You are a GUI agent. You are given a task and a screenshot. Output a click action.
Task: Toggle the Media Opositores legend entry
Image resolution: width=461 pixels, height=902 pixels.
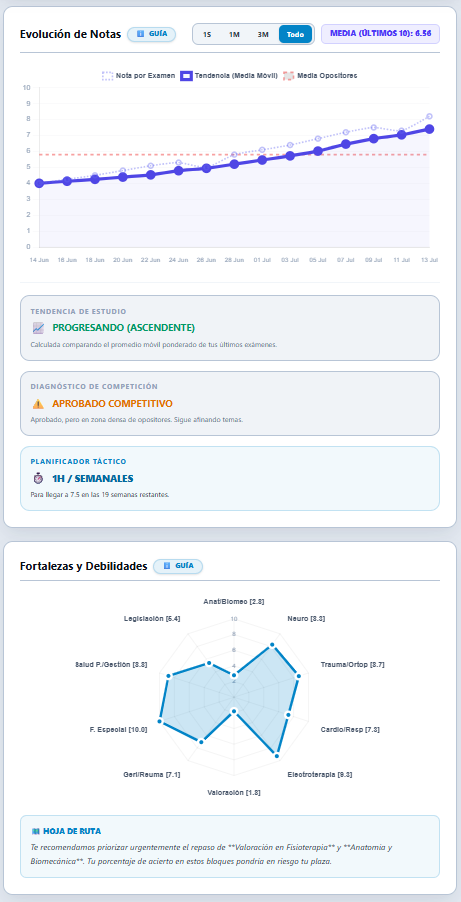pos(320,75)
